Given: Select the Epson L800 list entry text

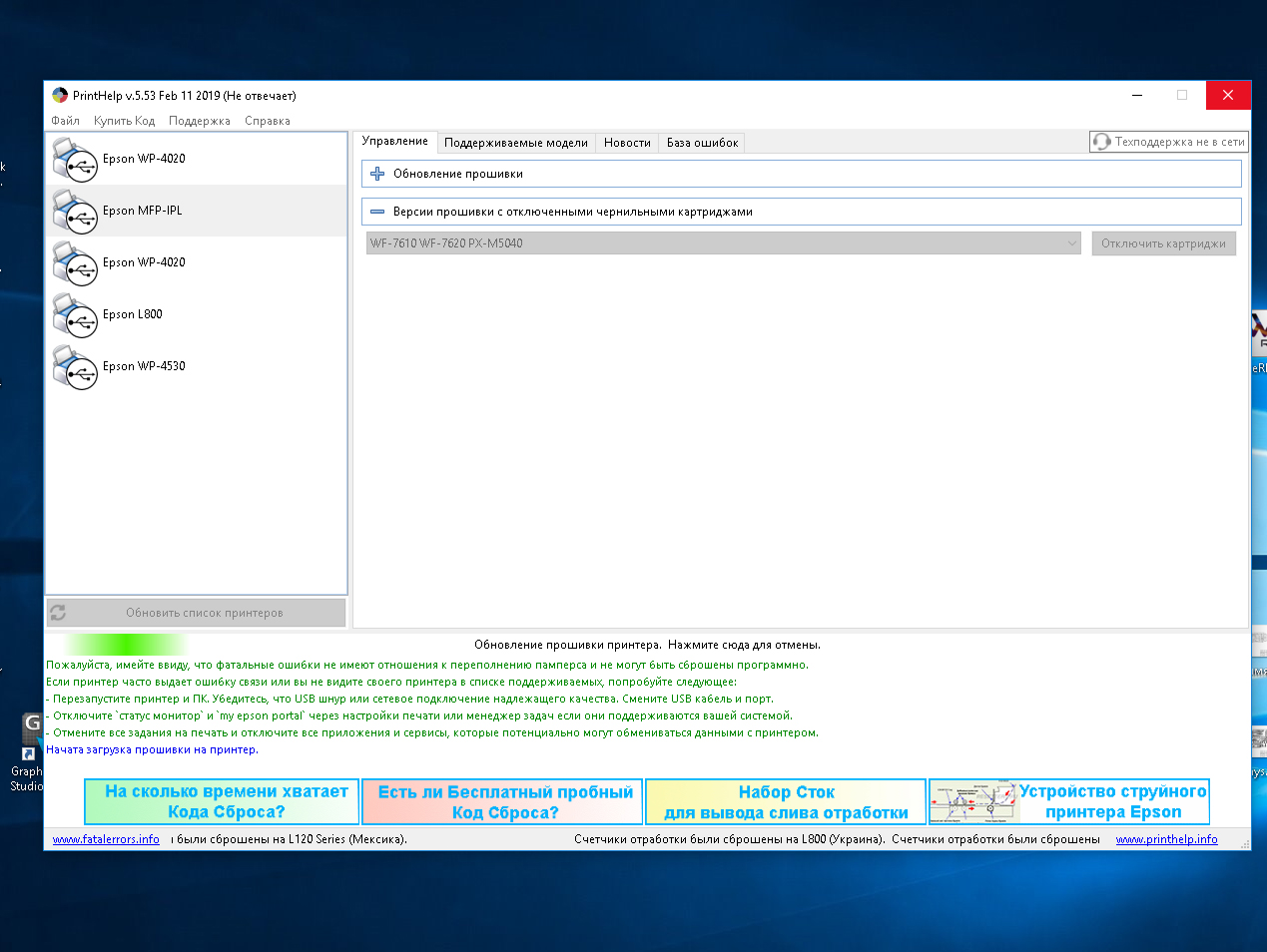Looking at the screenshot, I should (133, 314).
